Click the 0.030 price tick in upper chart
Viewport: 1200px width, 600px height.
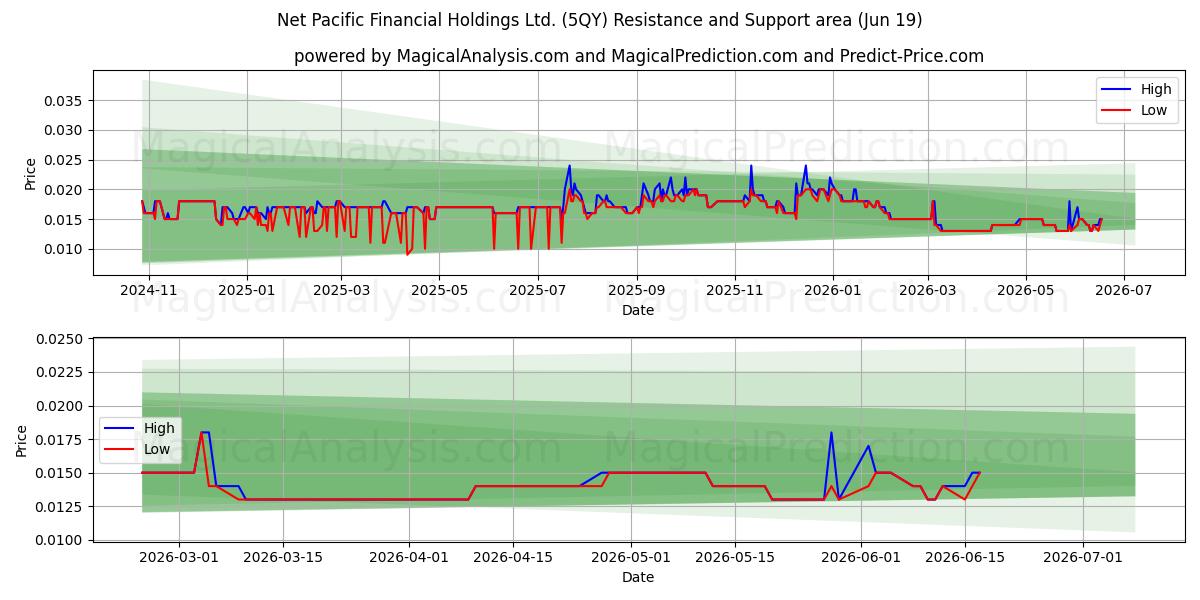pyautogui.click(x=64, y=130)
